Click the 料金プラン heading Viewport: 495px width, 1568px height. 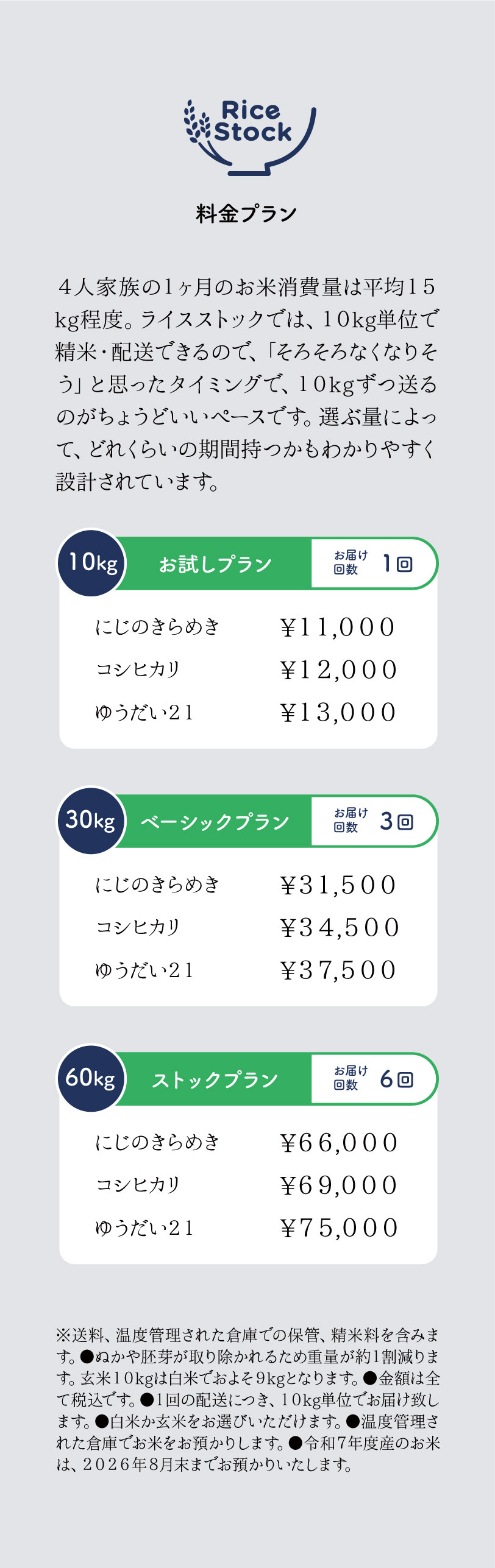(x=247, y=214)
